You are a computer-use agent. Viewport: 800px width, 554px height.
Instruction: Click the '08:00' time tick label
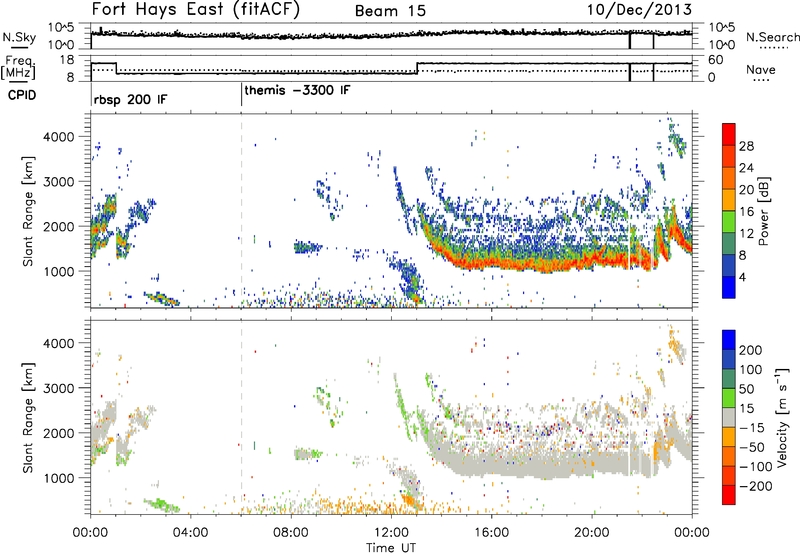pyautogui.click(x=290, y=533)
